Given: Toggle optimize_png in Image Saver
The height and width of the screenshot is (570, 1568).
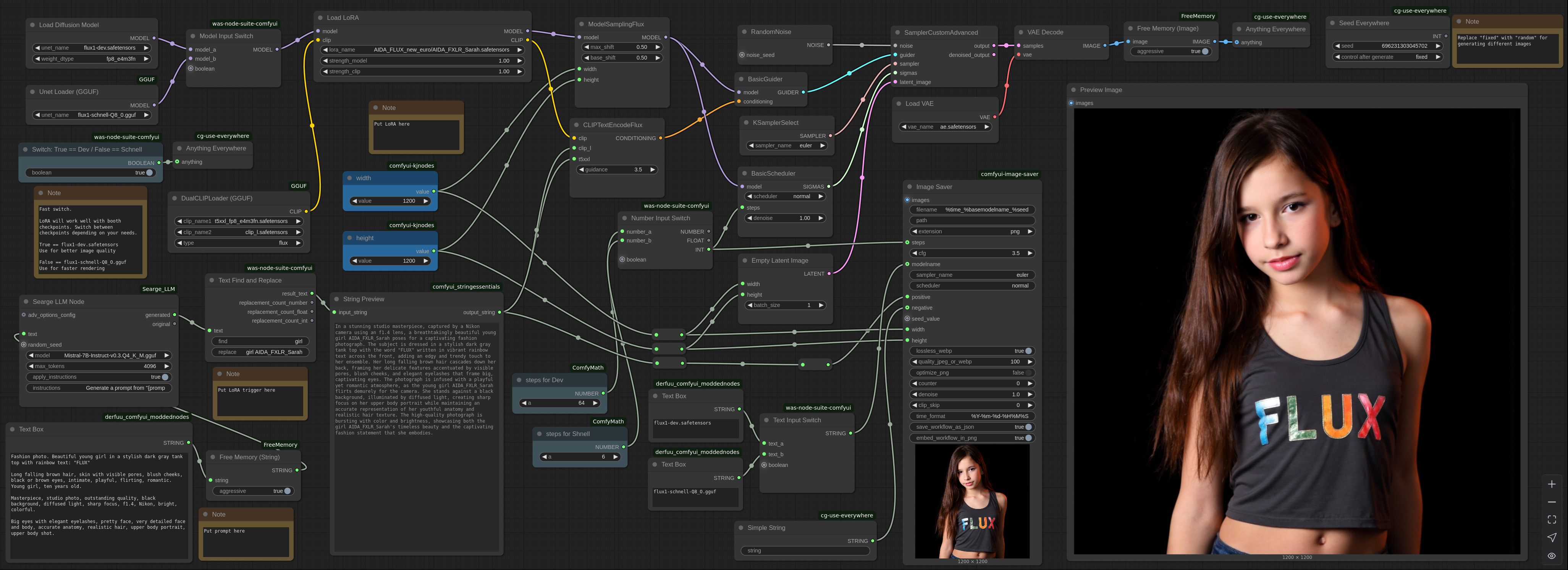Looking at the screenshot, I should [x=973, y=373].
